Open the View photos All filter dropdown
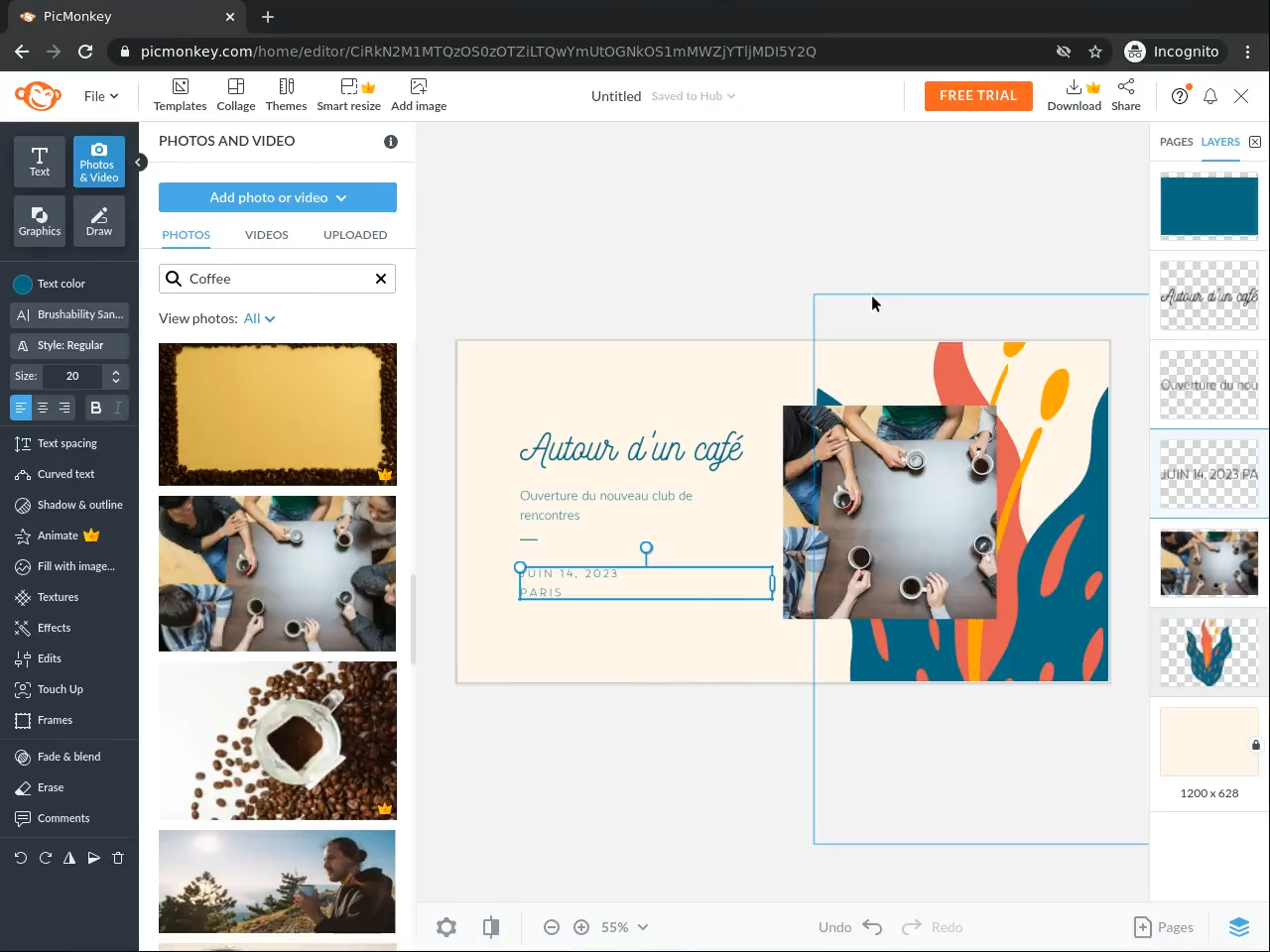The image size is (1270, 952). coord(259,318)
